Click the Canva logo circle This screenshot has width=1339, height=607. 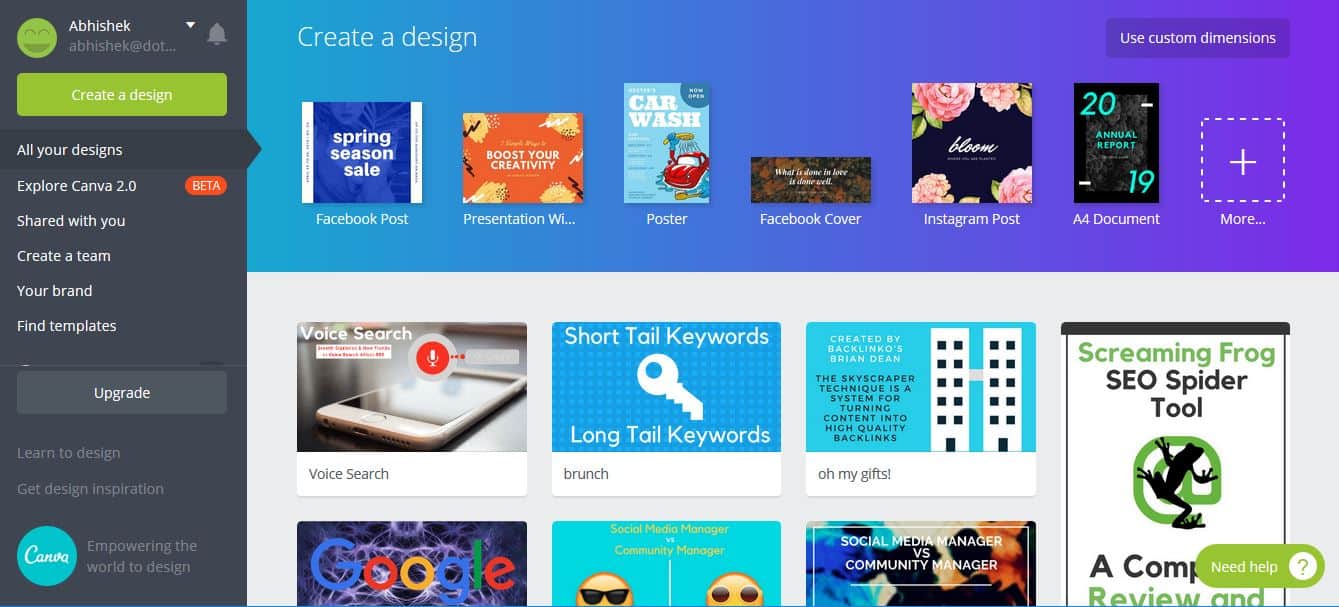[45, 555]
